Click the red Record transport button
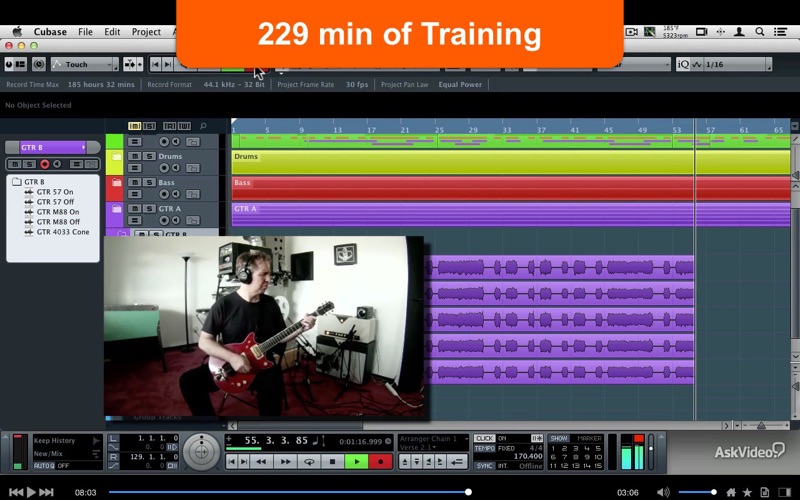Image resolution: width=800 pixels, height=500 pixels. point(380,462)
